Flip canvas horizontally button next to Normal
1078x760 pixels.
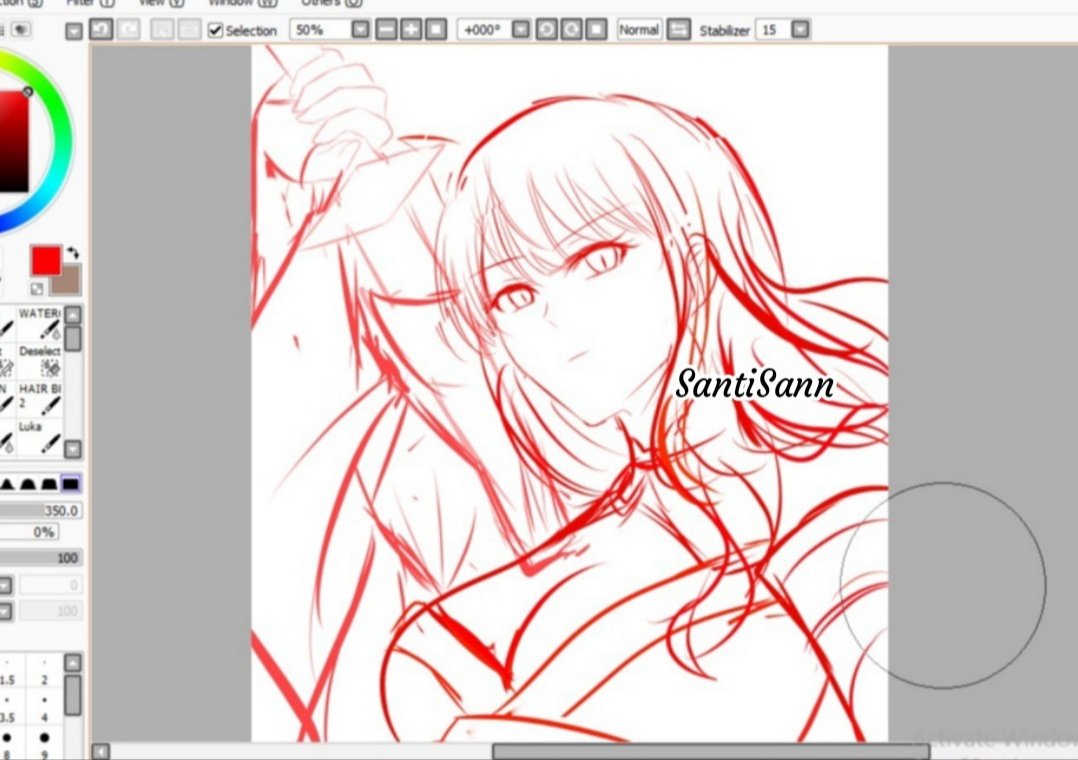coord(679,30)
